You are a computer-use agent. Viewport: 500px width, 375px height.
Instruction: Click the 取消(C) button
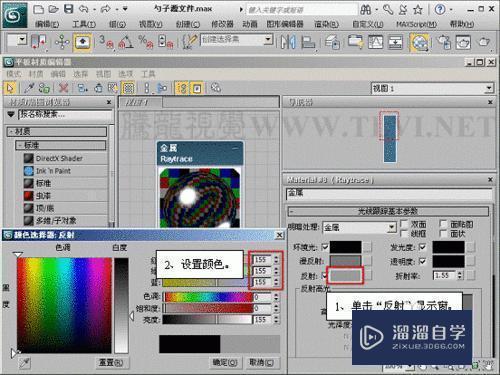(261, 362)
